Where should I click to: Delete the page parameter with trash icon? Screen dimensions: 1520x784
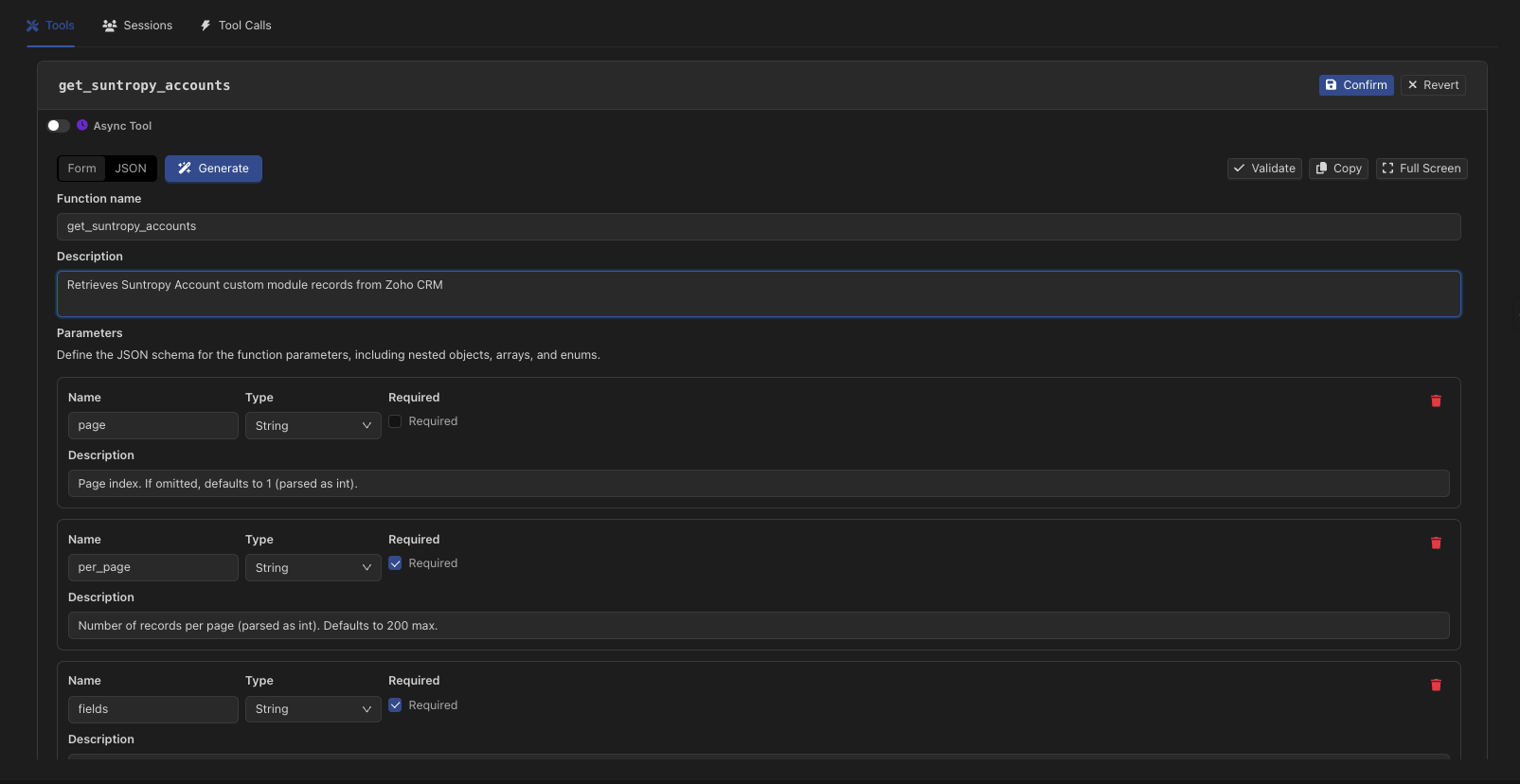tap(1436, 401)
